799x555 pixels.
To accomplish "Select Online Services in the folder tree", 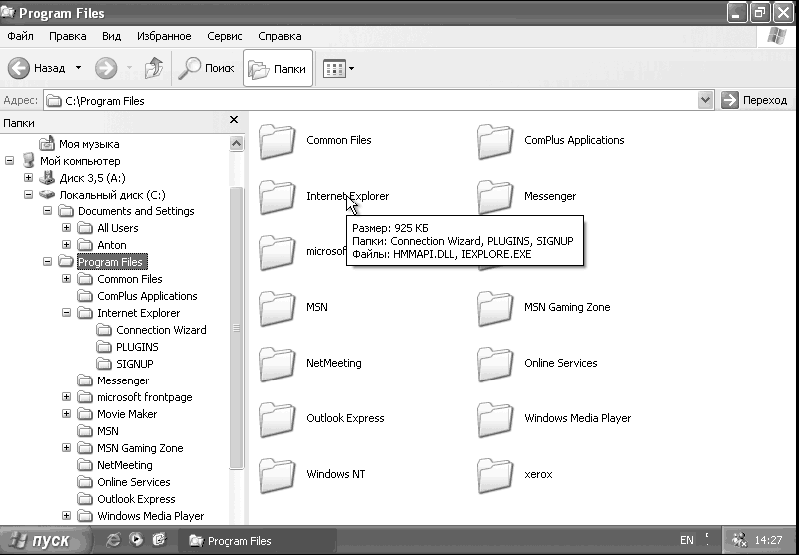I will [x=134, y=482].
